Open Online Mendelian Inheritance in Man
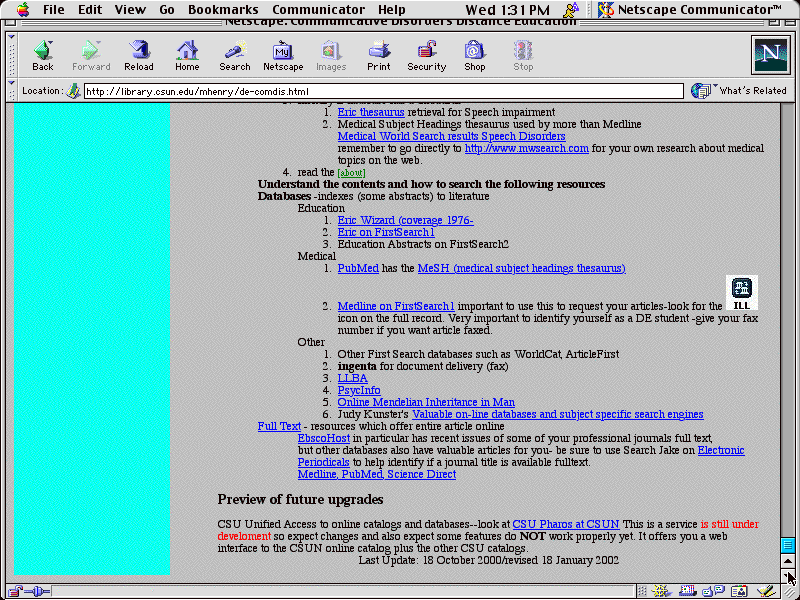800x600 pixels. click(x=426, y=402)
